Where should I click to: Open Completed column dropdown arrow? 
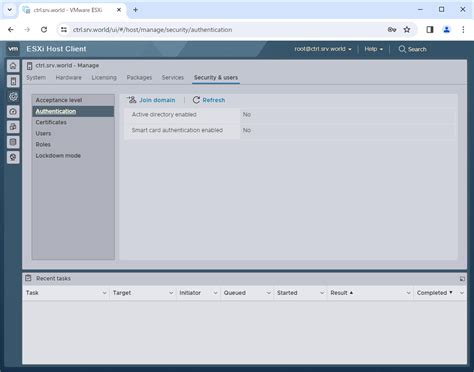(x=462, y=293)
